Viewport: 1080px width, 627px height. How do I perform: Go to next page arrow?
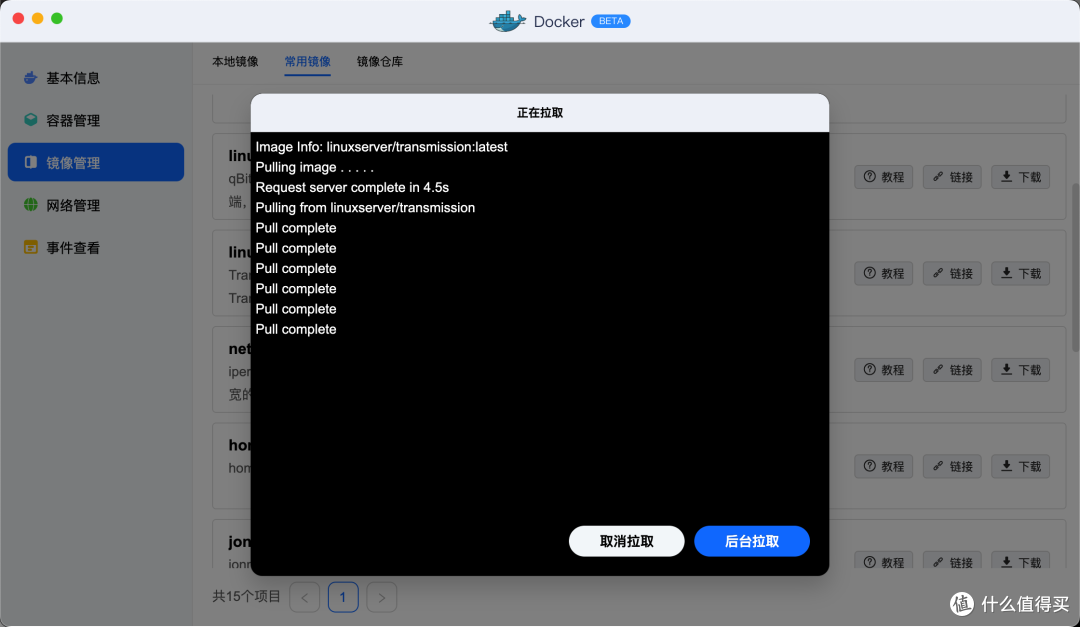point(382,597)
